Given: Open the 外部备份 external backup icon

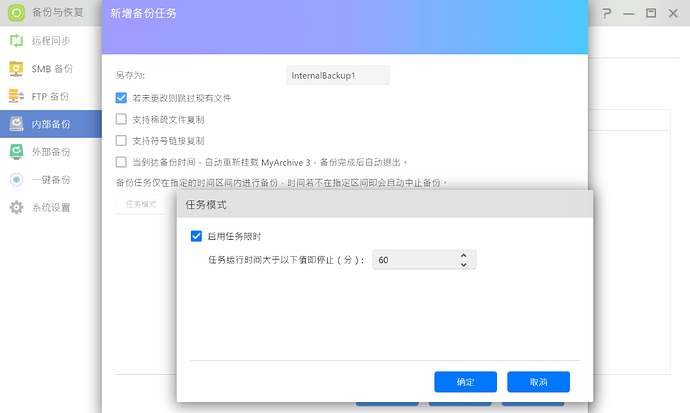Looking at the screenshot, I should point(16,152).
